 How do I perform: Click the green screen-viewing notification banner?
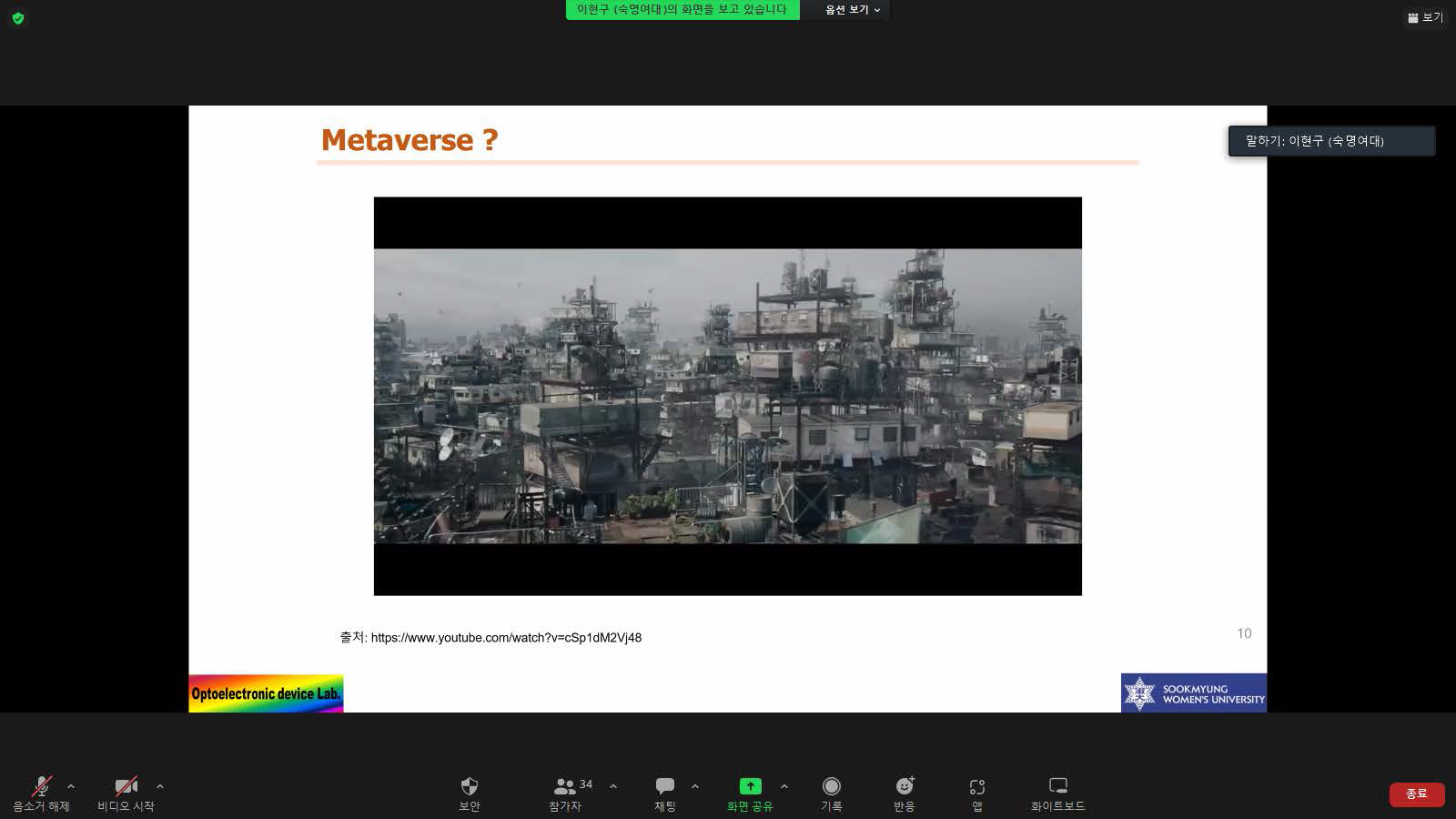pos(682,9)
